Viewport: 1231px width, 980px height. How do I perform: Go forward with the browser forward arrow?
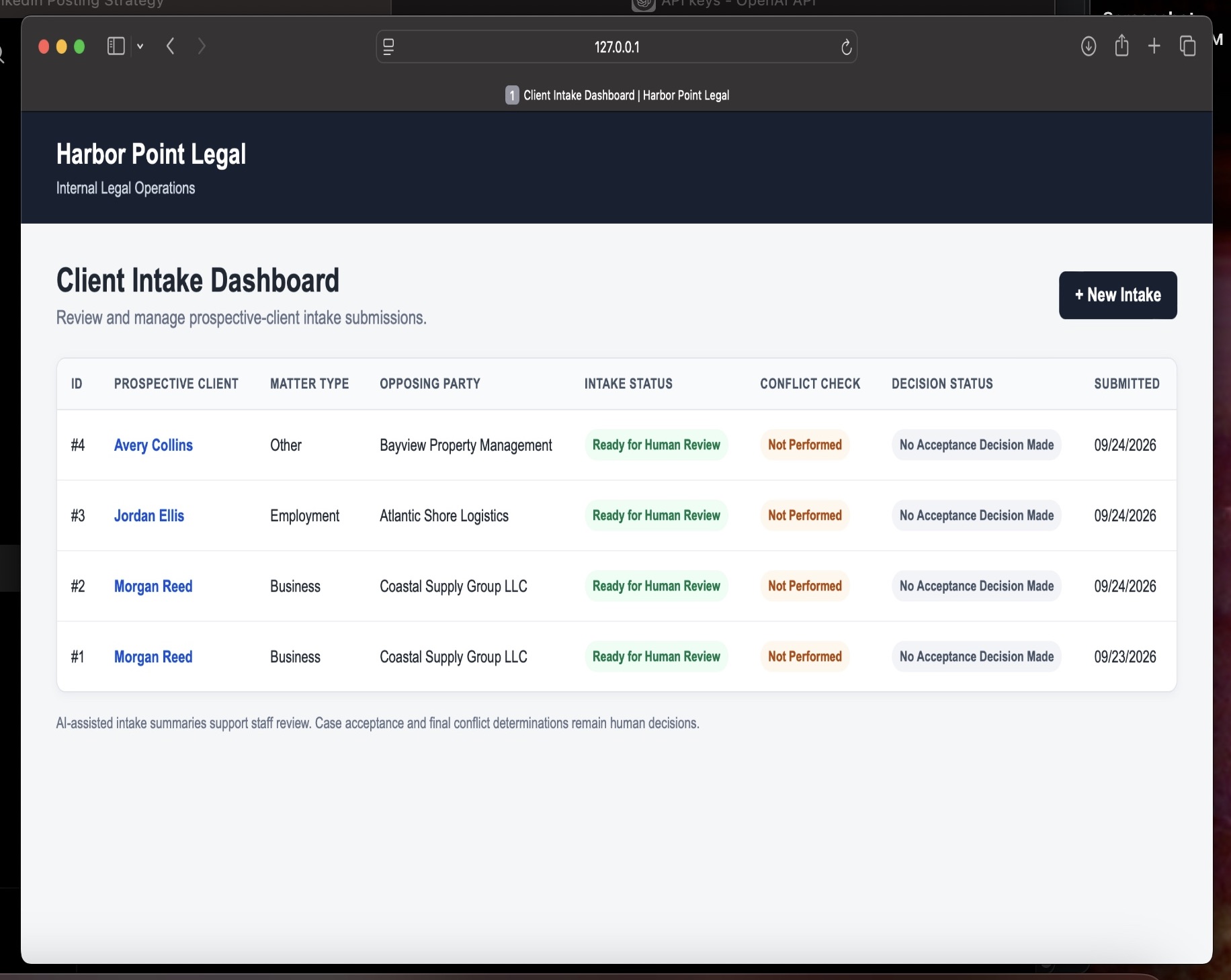click(x=202, y=46)
